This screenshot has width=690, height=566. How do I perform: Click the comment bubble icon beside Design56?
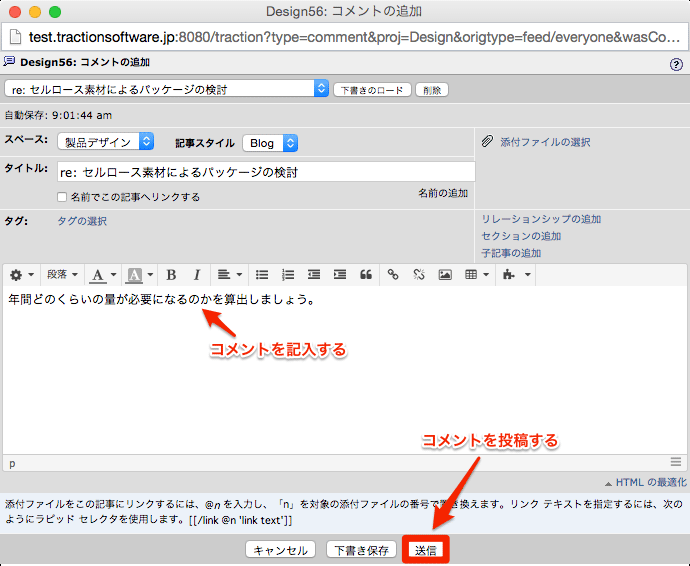pos(9,62)
